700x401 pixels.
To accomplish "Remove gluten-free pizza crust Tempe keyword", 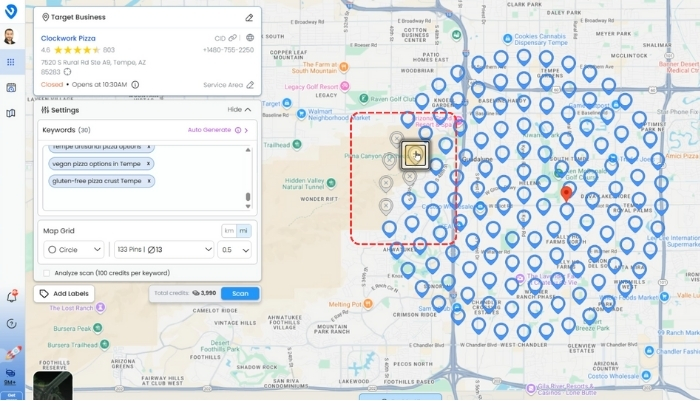I will coord(149,181).
